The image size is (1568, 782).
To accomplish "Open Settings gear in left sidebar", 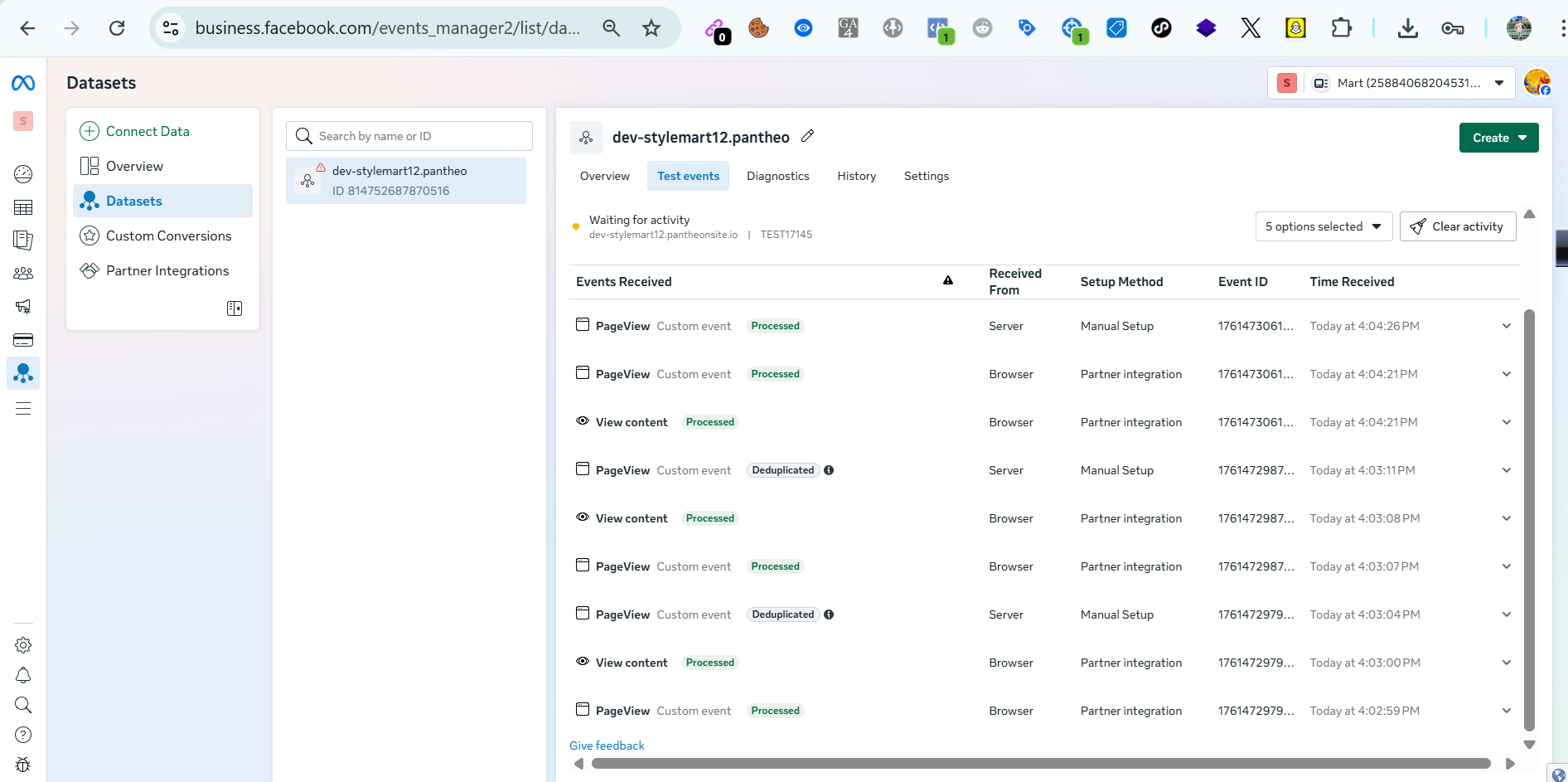I will tap(23, 645).
